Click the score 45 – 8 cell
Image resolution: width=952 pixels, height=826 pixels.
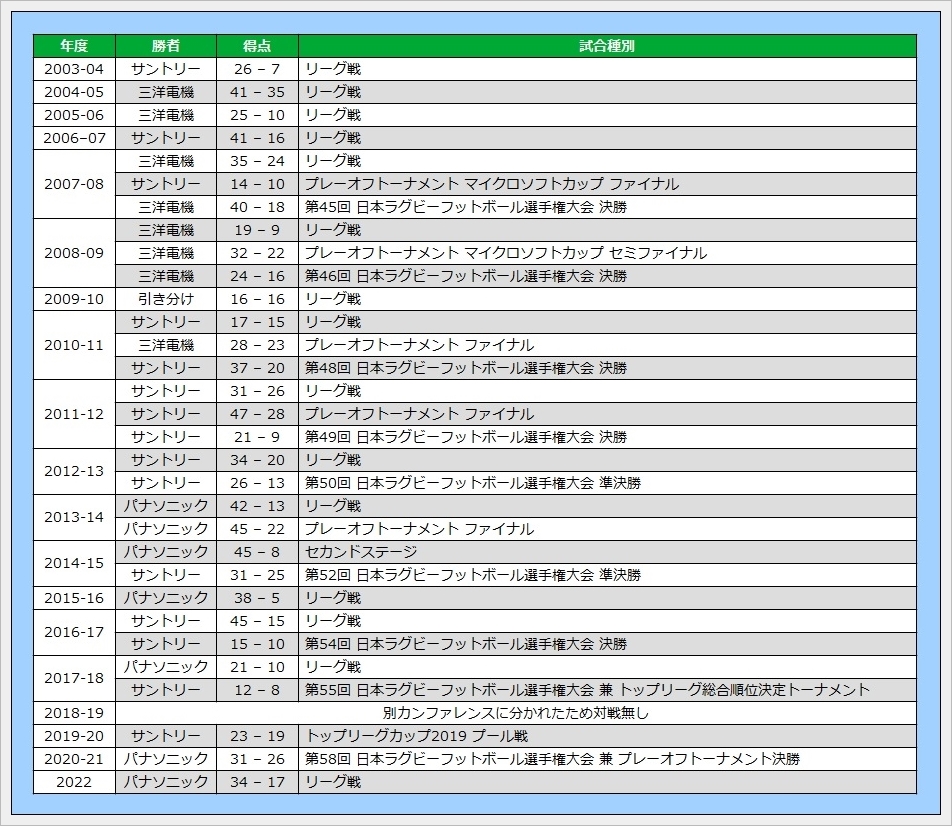click(x=257, y=552)
